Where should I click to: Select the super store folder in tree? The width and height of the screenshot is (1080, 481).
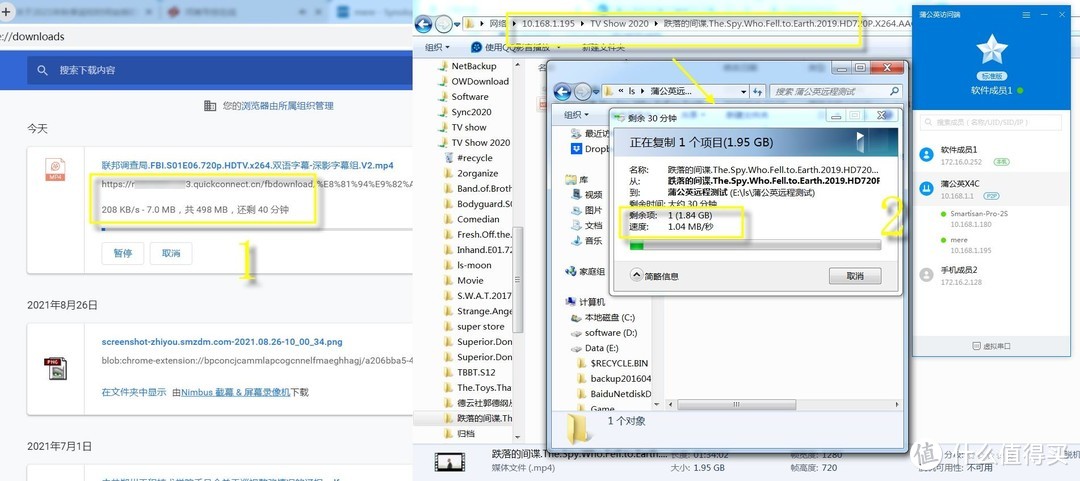480,327
